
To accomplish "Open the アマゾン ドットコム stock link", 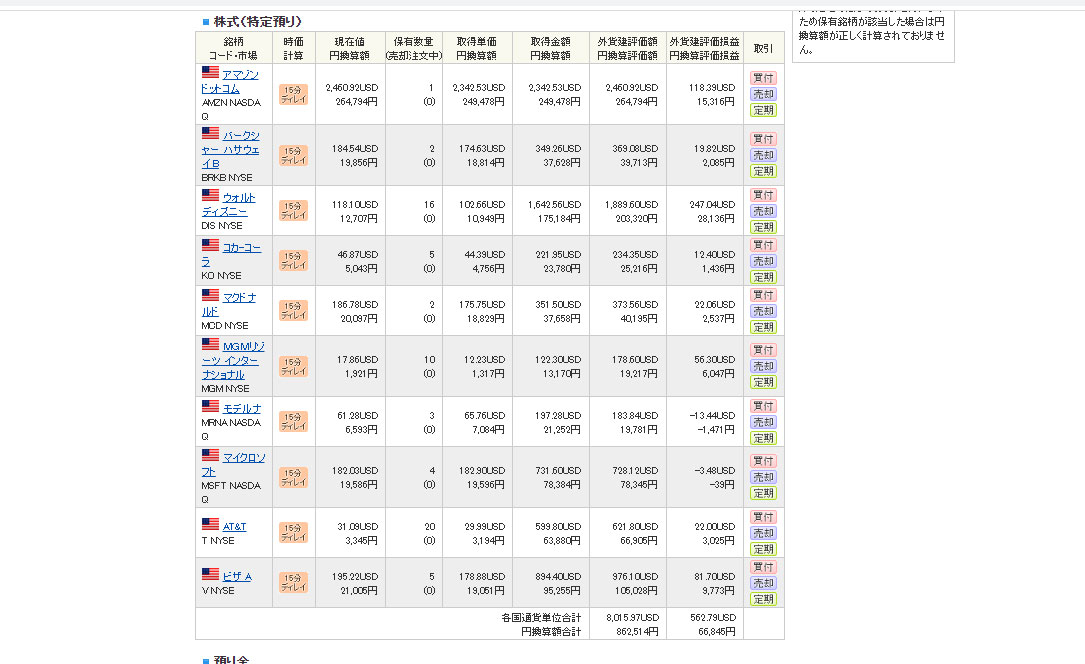I will coord(231,82).
